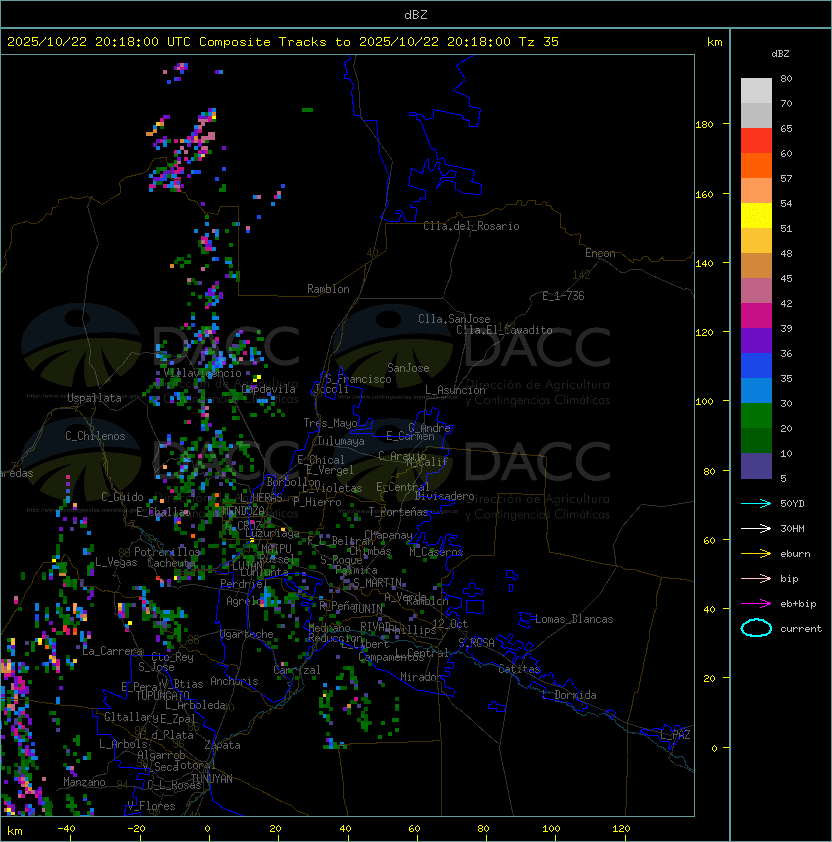The image size is (832, 842).
Task: Click the L_Dormida place label
Action: point(569,695)
